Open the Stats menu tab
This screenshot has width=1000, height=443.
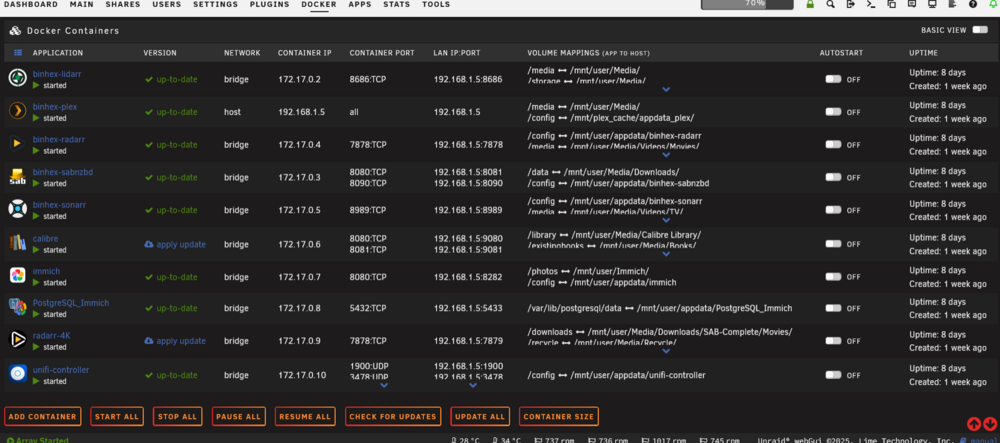pos(397,4)
